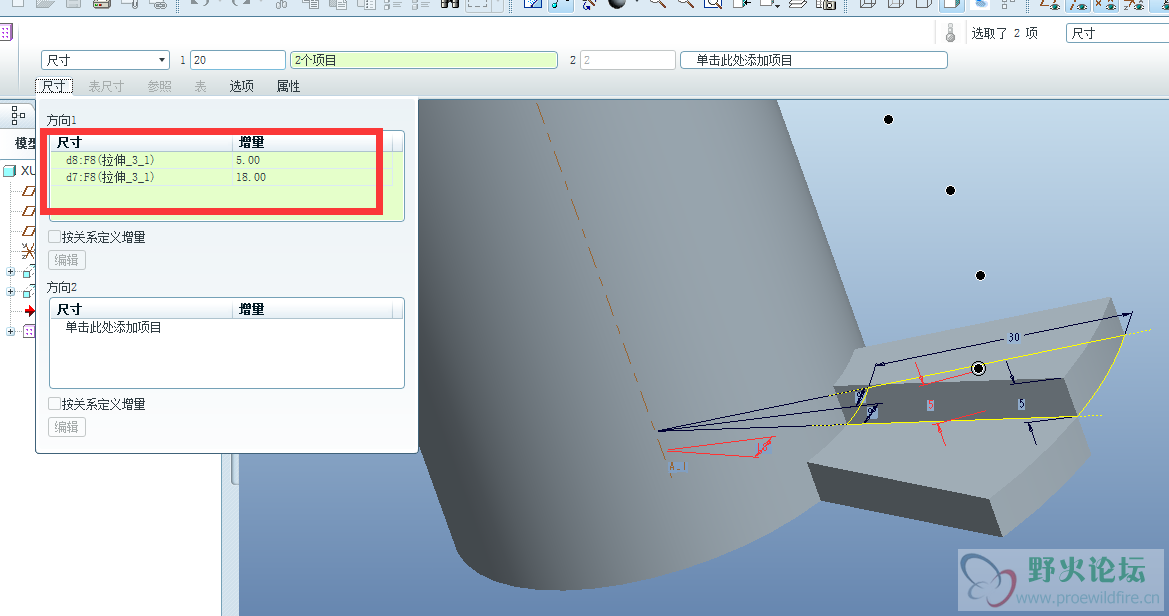
Task: Select the coordinate system tree item
Action: (28, 251)
